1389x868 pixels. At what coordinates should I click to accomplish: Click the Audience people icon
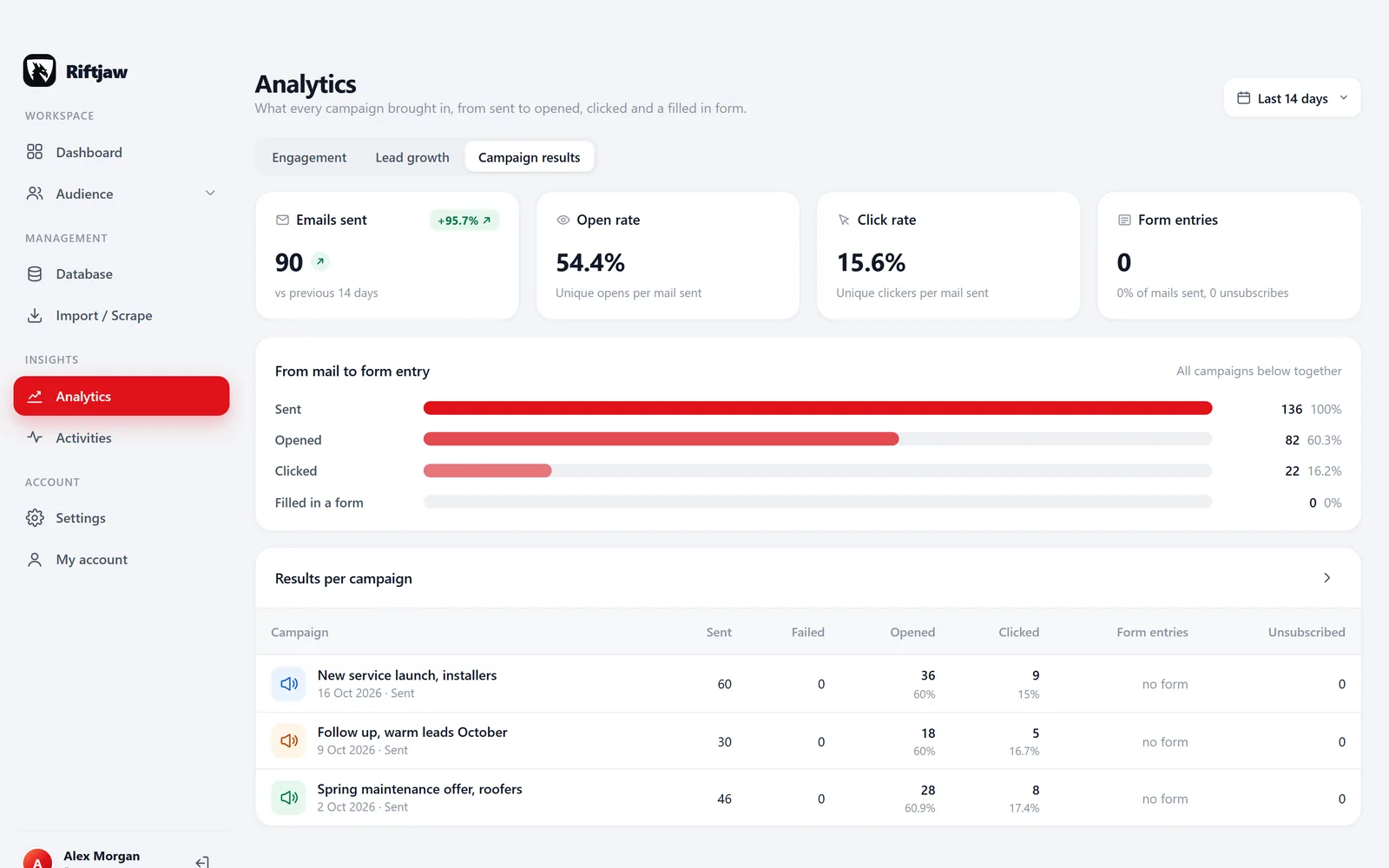coord(35,194)
